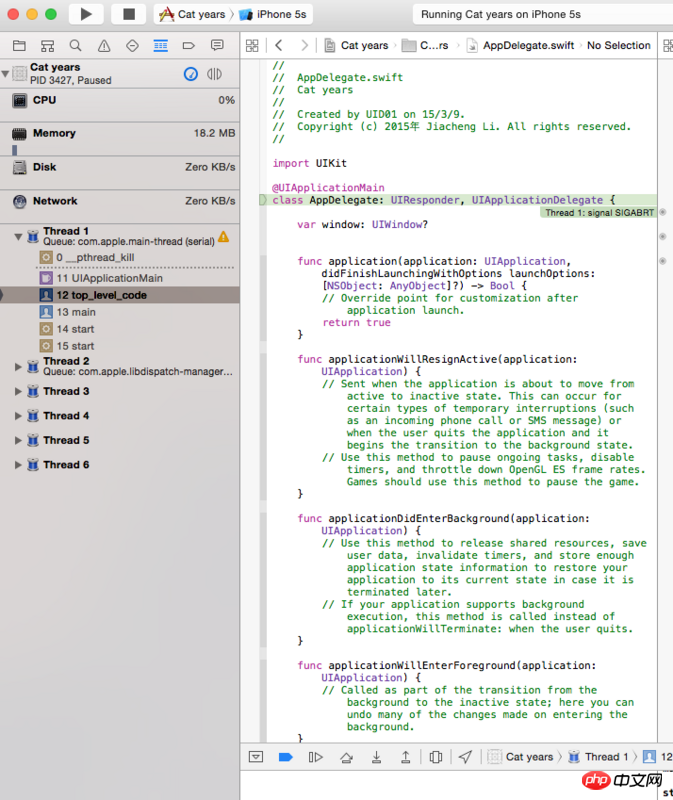673x800 pixels.
Task: Open the Find navigator magnifier icon
Action: 75,46
